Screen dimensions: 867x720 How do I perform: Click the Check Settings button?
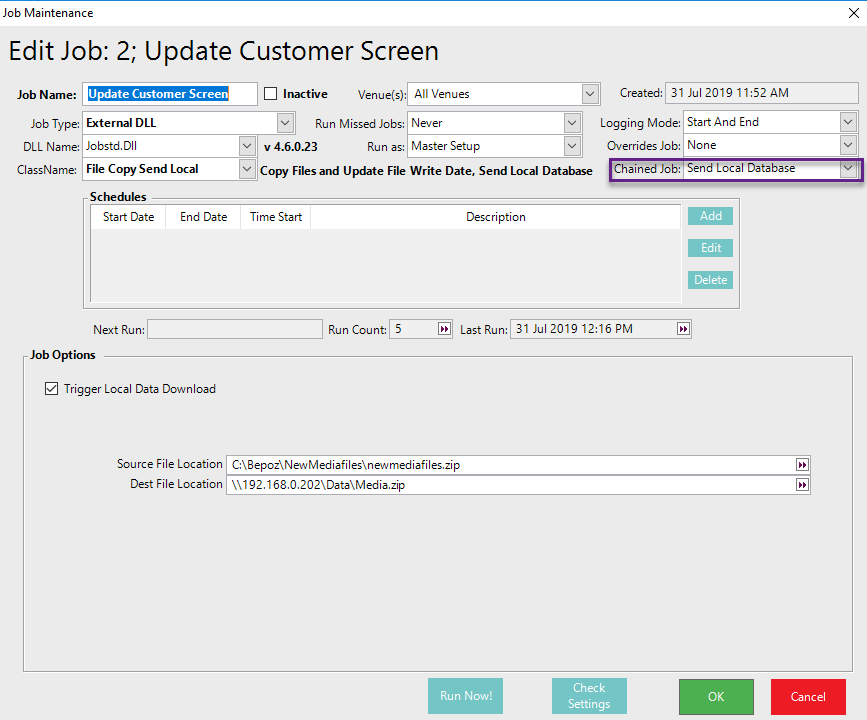click(589, 696)
